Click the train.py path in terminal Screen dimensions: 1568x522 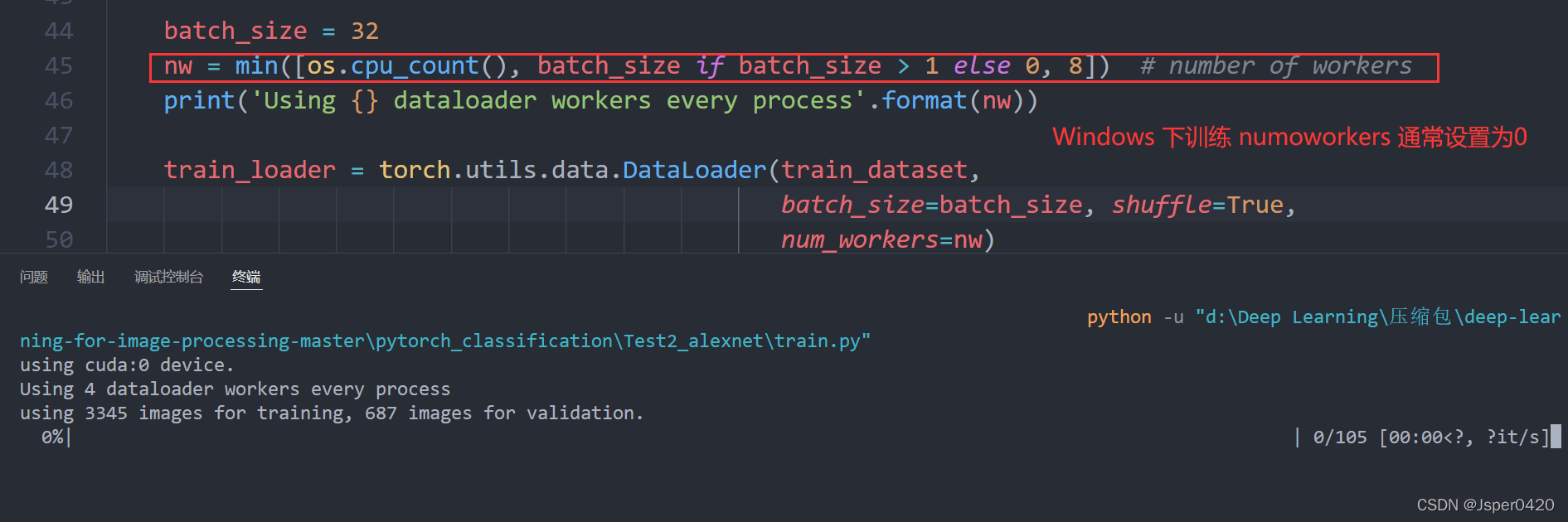pyautogui.click(x=445, y=341)
